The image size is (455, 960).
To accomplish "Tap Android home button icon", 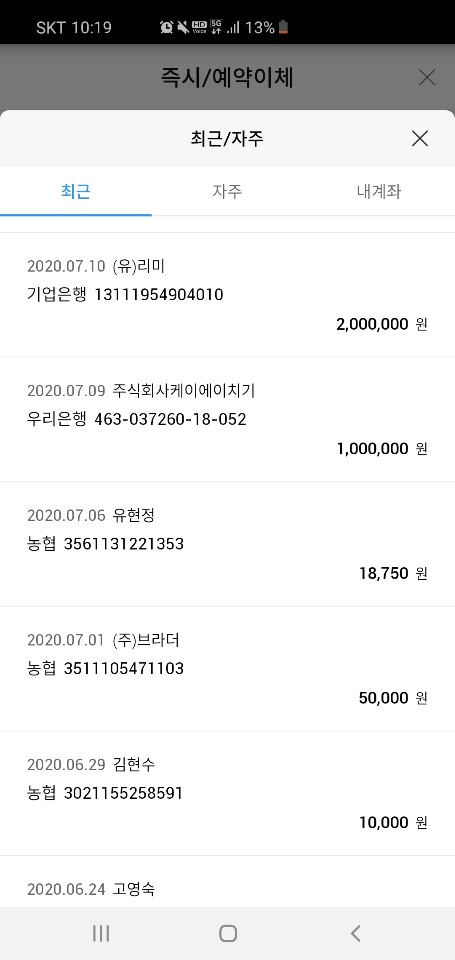I will pos(228,933).
